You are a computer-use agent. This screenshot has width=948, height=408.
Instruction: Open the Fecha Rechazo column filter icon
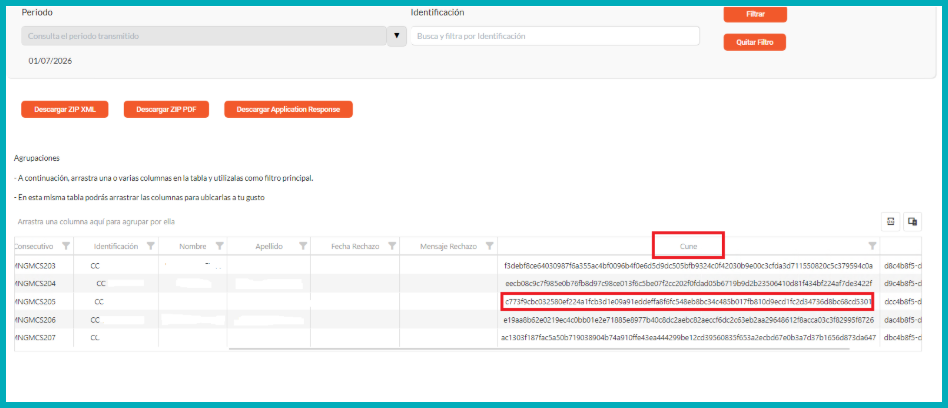(x=392, y=246)
